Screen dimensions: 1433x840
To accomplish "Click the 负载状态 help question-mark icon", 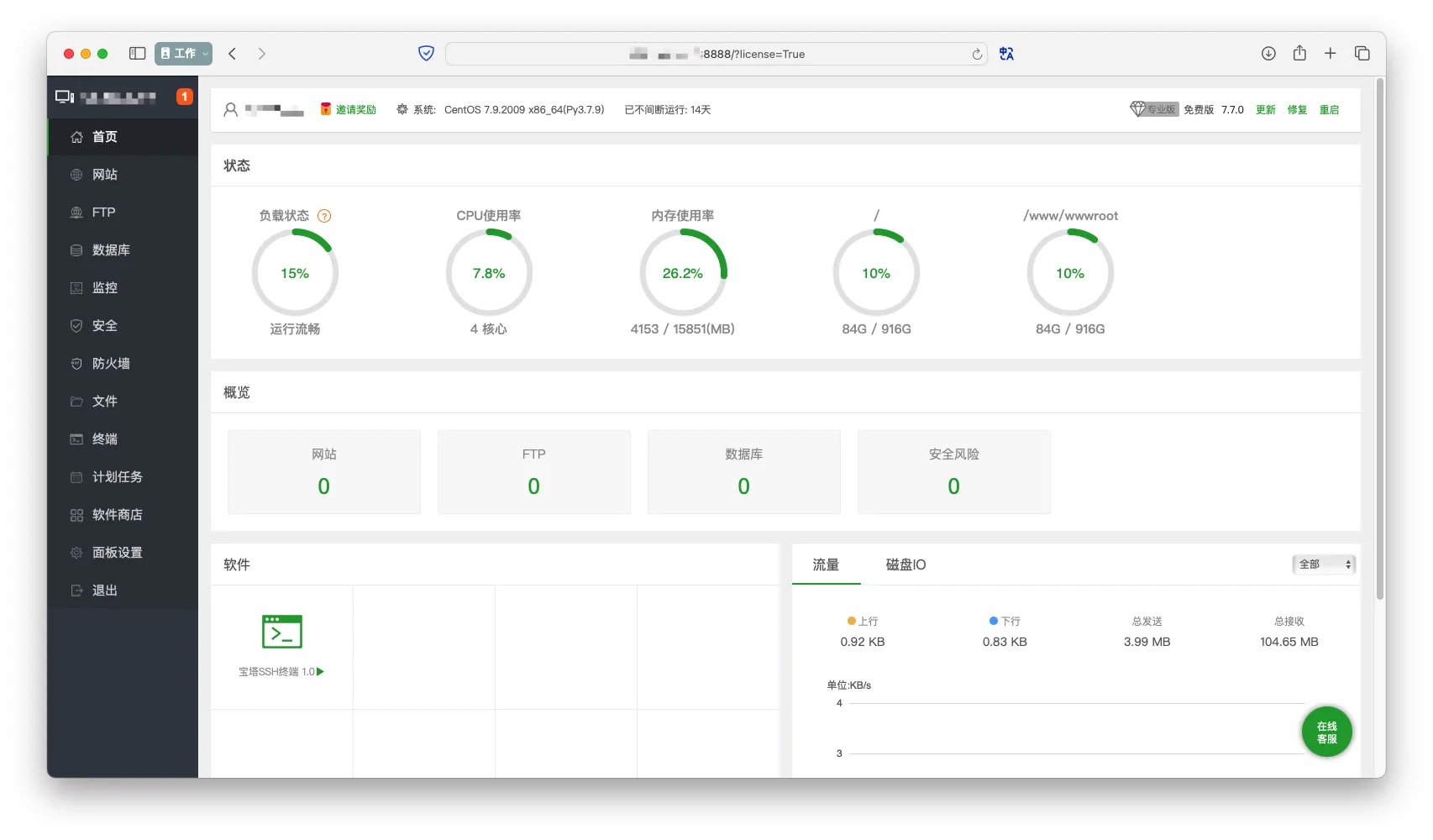I will point(324,216).
